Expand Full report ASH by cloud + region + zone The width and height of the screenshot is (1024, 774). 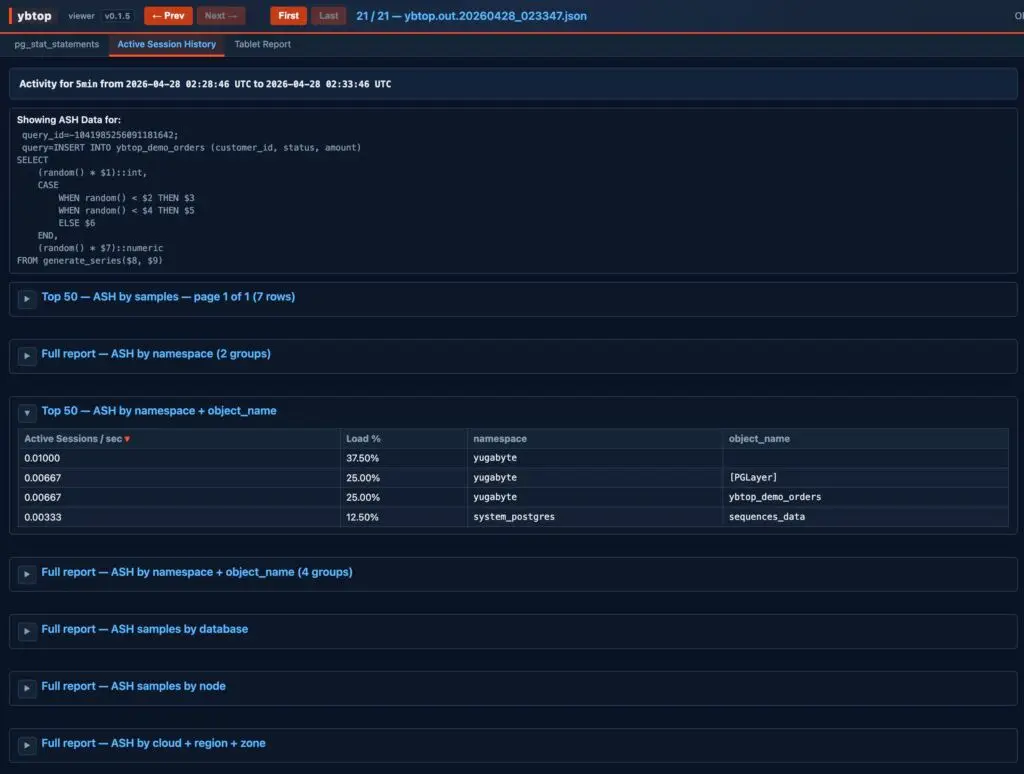point(27,744)
